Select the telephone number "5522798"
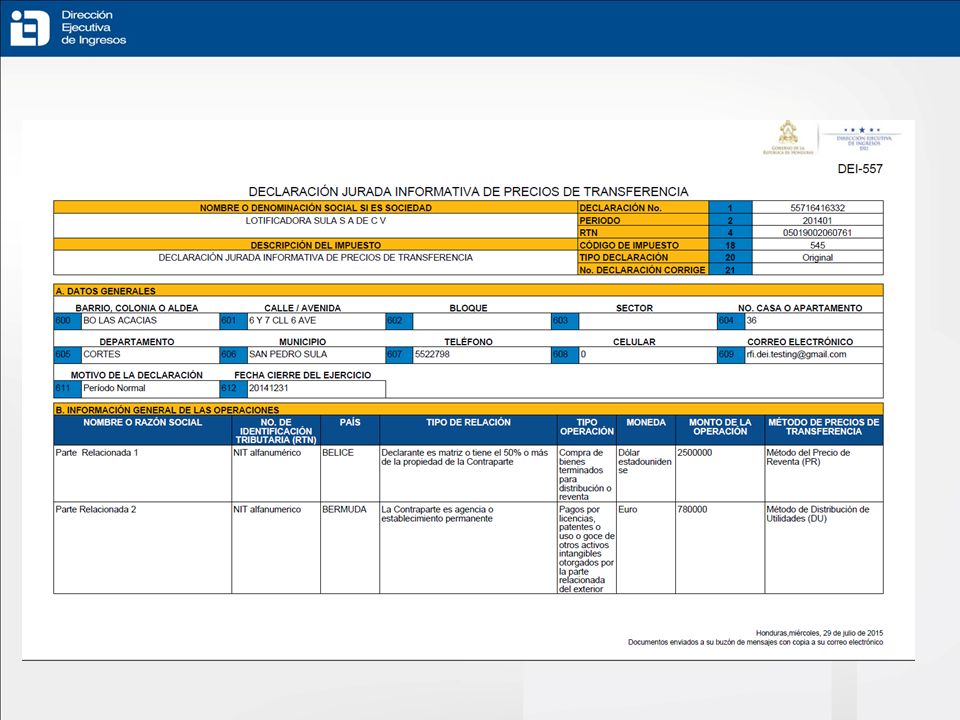Screen dimensions: 960x720 point(432,354)
